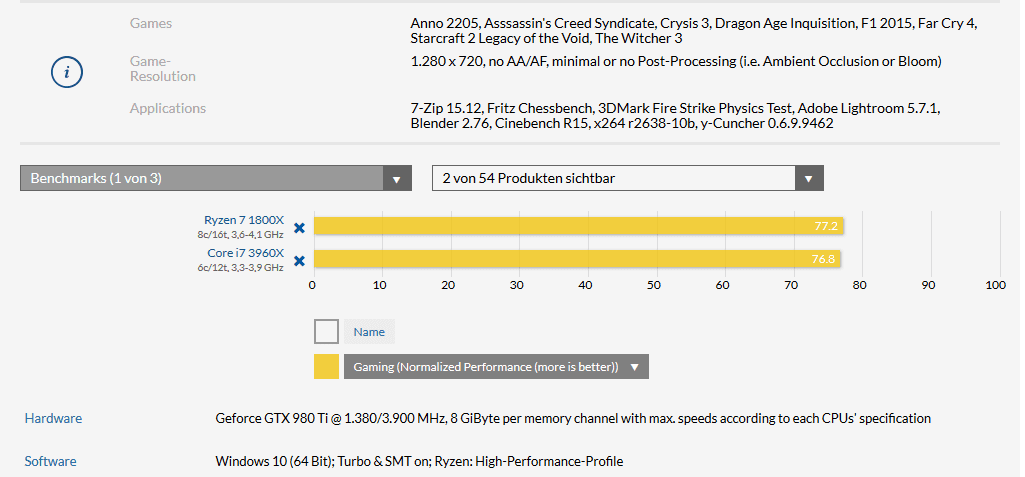
Task: Click the yellow Gaming legend swatch
Action: click(x=326, y=367)
